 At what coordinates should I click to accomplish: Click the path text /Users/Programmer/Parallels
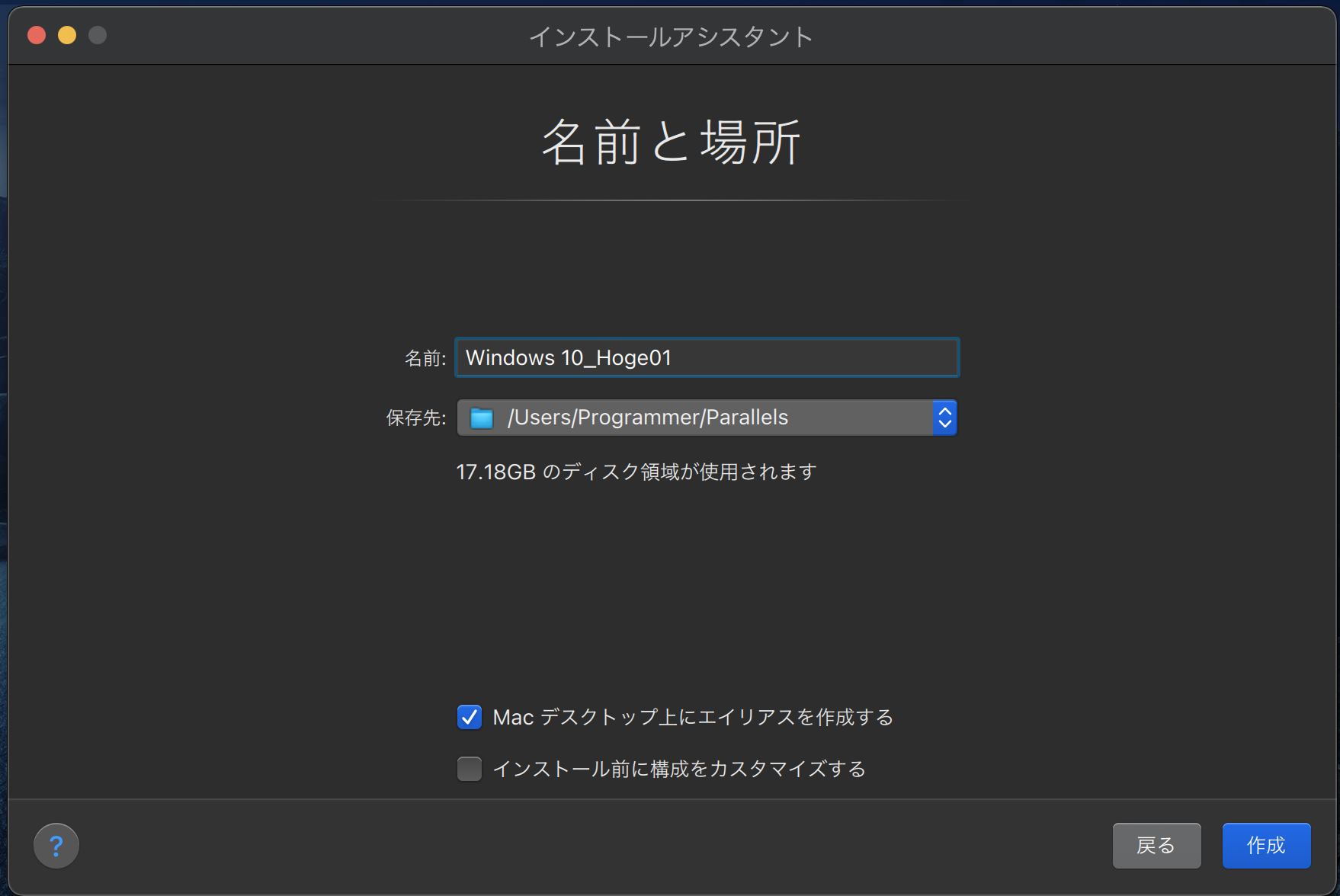coord(647,417)
